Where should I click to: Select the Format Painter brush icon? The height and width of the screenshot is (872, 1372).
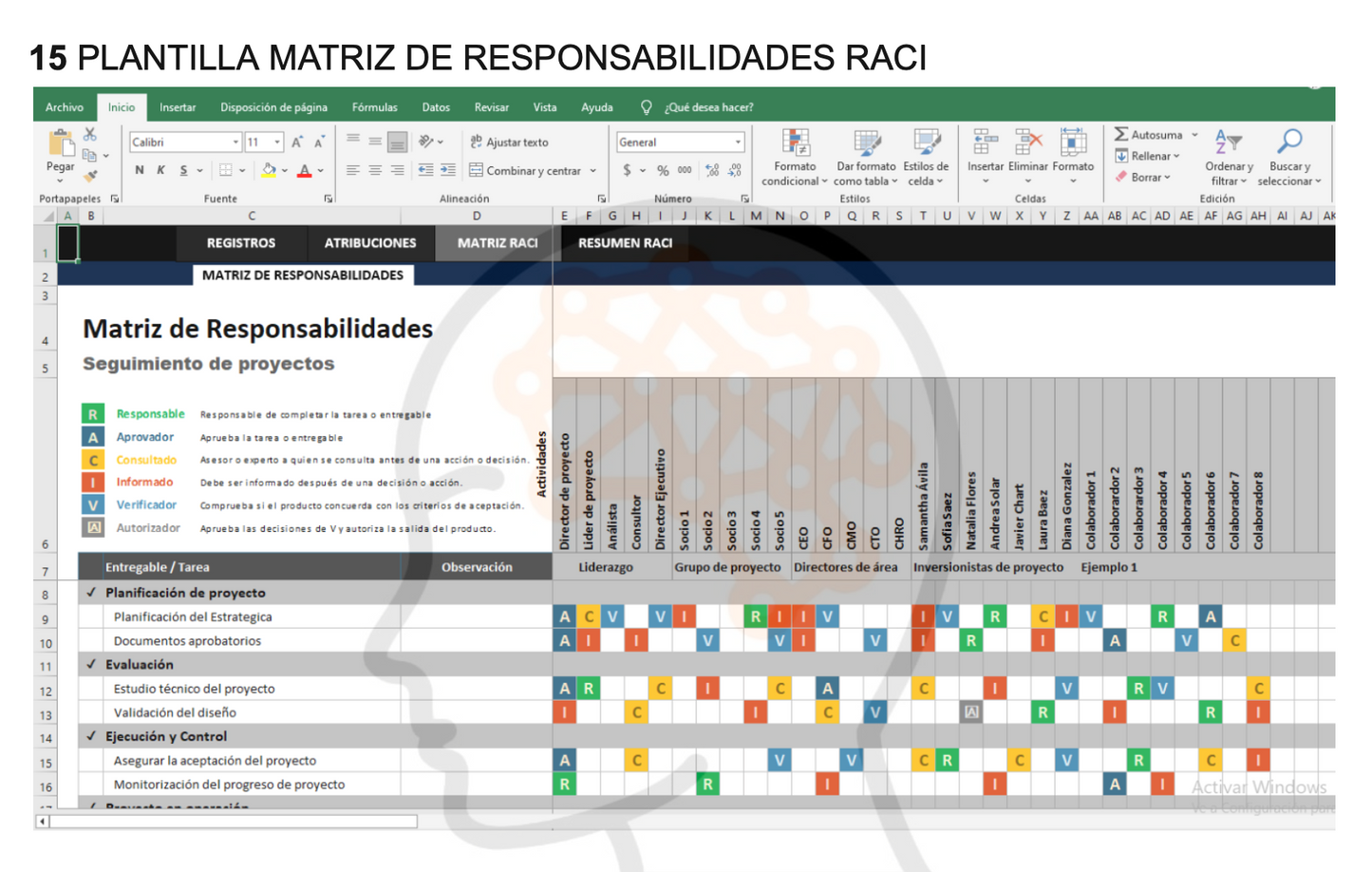coord(90,175)
